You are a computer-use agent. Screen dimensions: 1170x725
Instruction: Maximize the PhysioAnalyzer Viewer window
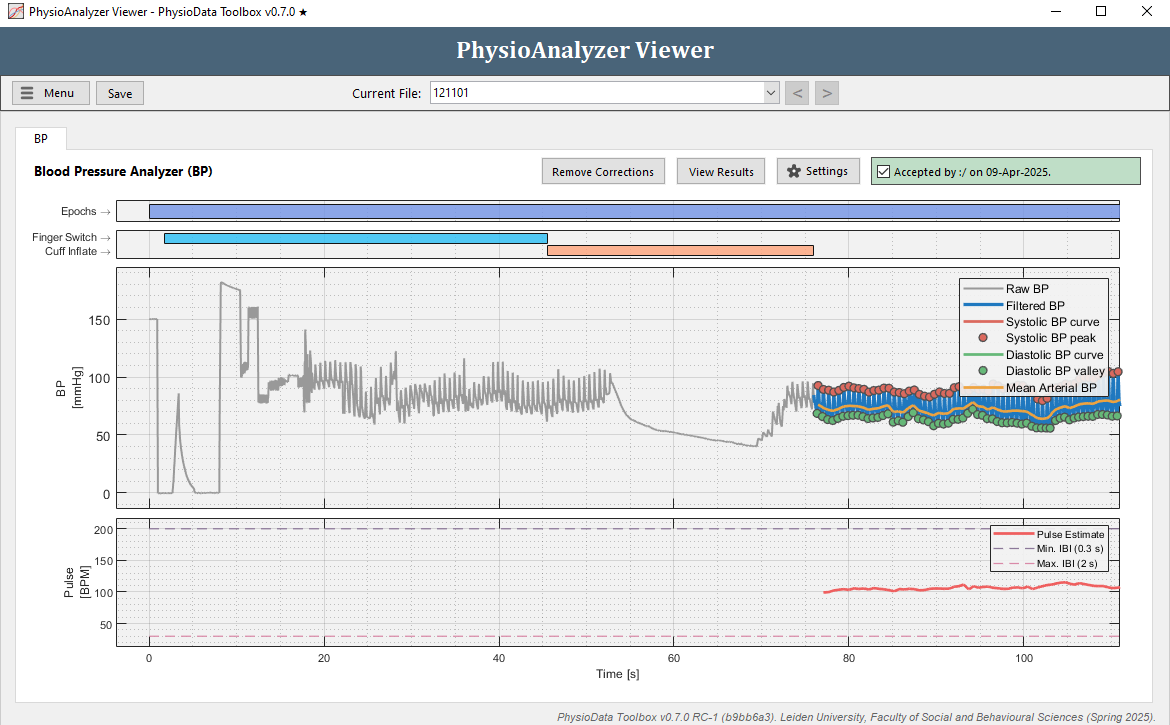coord(1101,12)
